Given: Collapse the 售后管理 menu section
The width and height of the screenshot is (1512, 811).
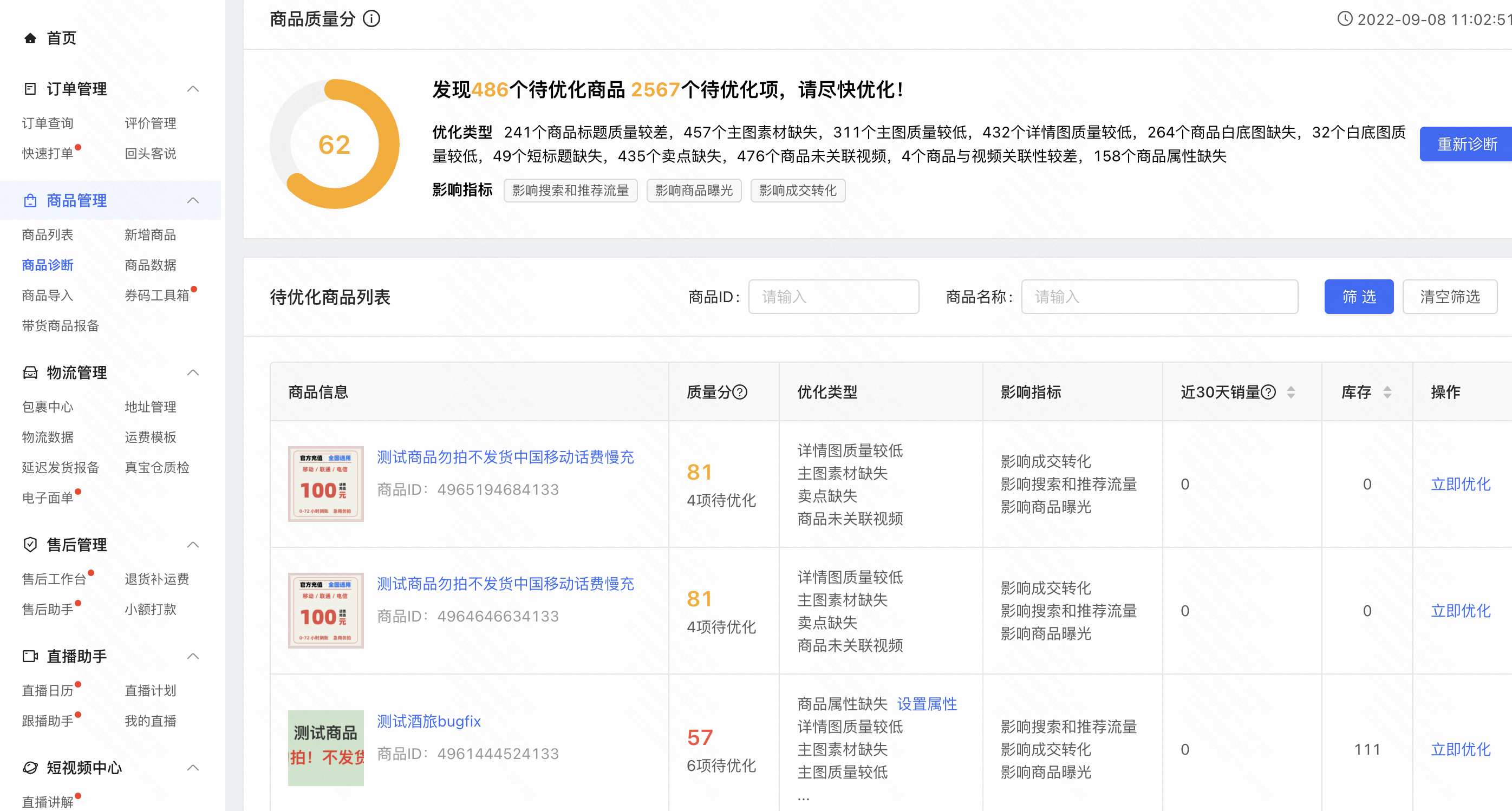Looking at the screenshot, I should pos(193,545).
